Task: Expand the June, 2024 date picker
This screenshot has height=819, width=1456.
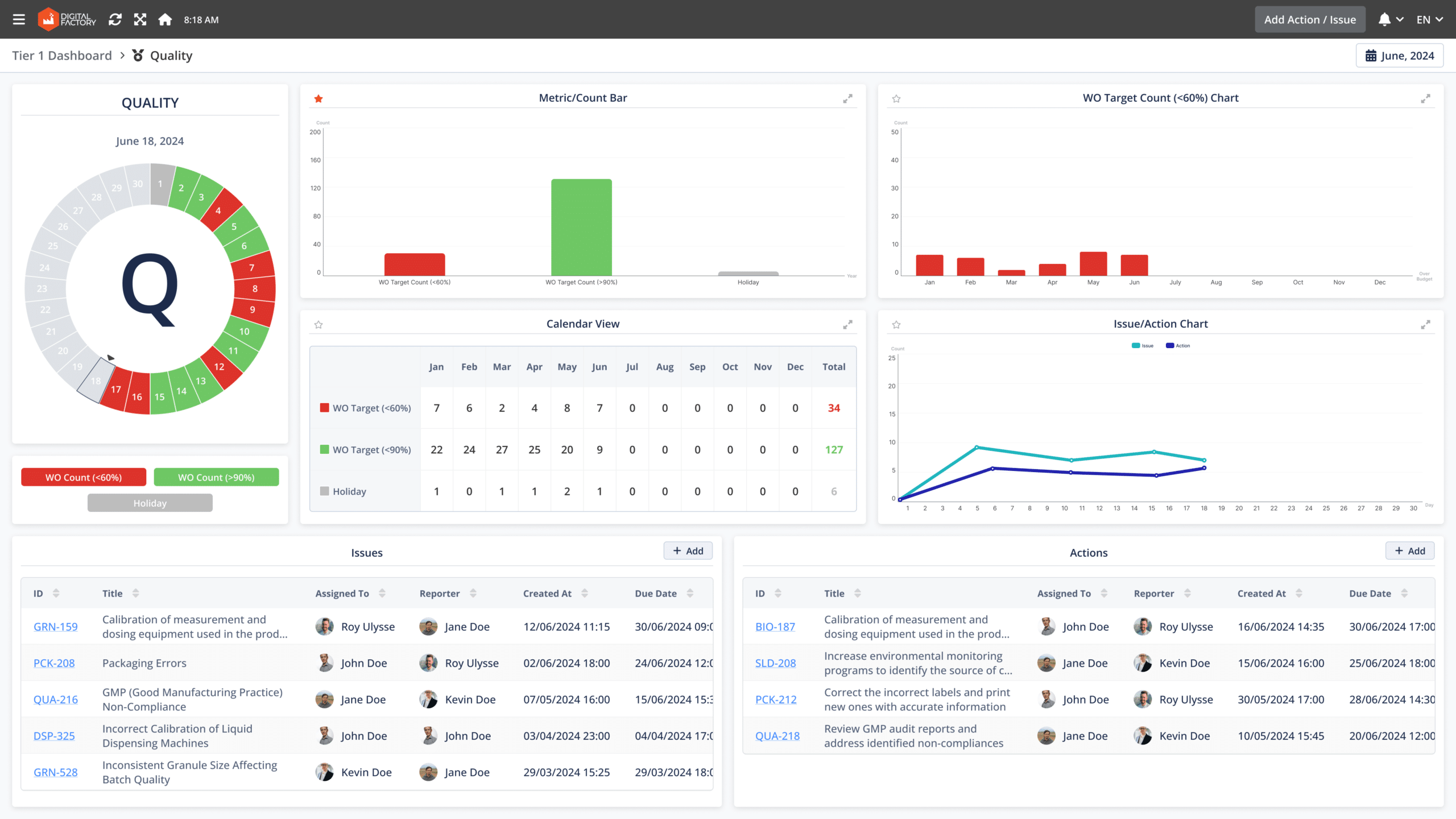Action: click(1398, 55)
